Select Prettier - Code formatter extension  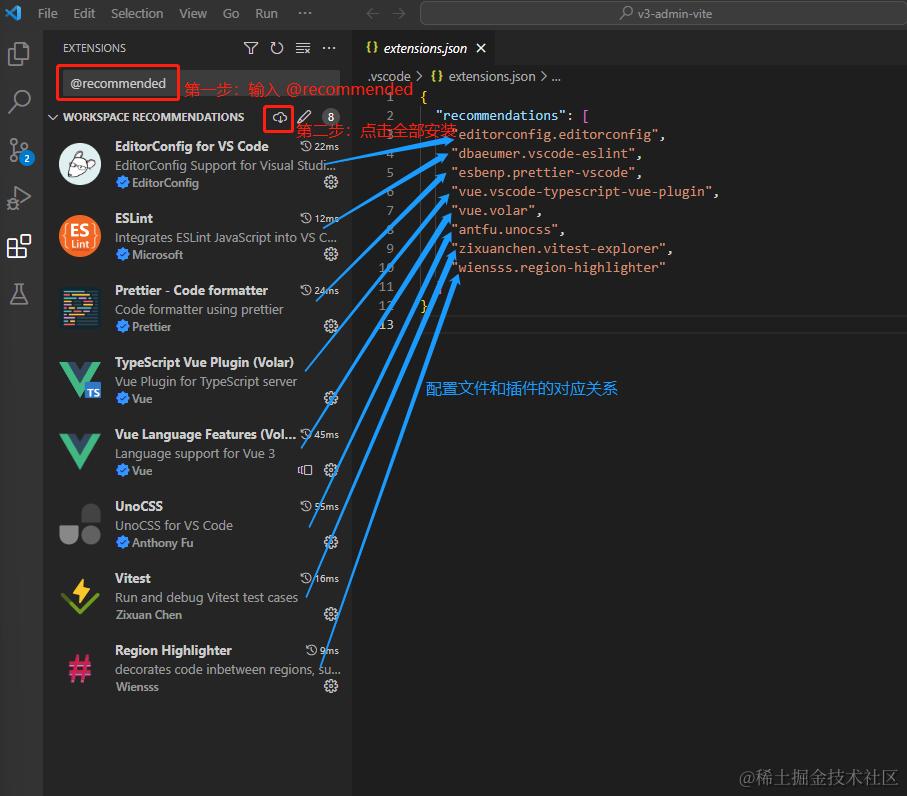click(x=198, y=308)
